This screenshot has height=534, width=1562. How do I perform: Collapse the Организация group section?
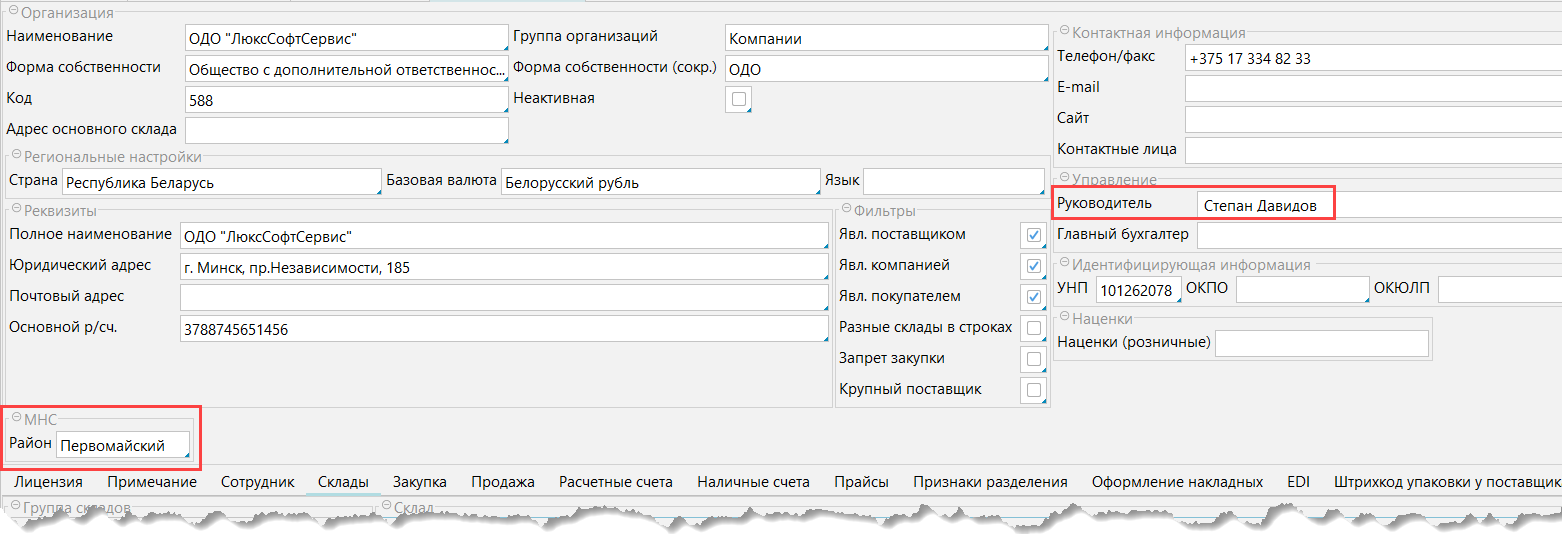coord(14,13)
